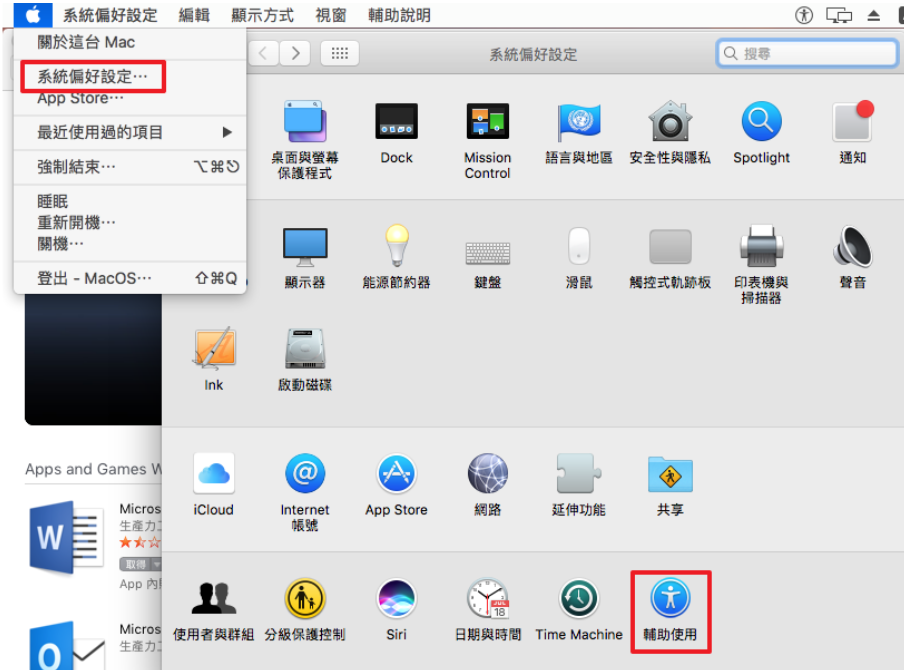Show all preferences grid button
This screenshot has height=670, width=904.
[340, 54]
